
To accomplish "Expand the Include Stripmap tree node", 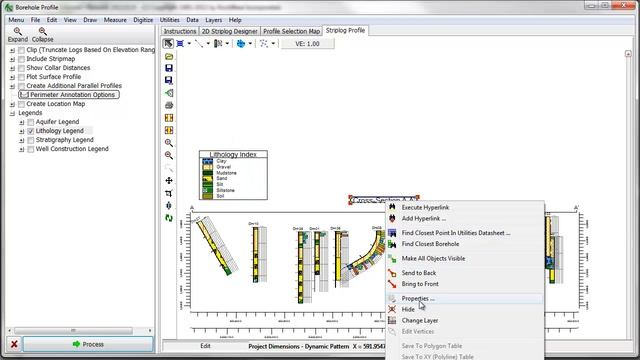I will [12, 59].
